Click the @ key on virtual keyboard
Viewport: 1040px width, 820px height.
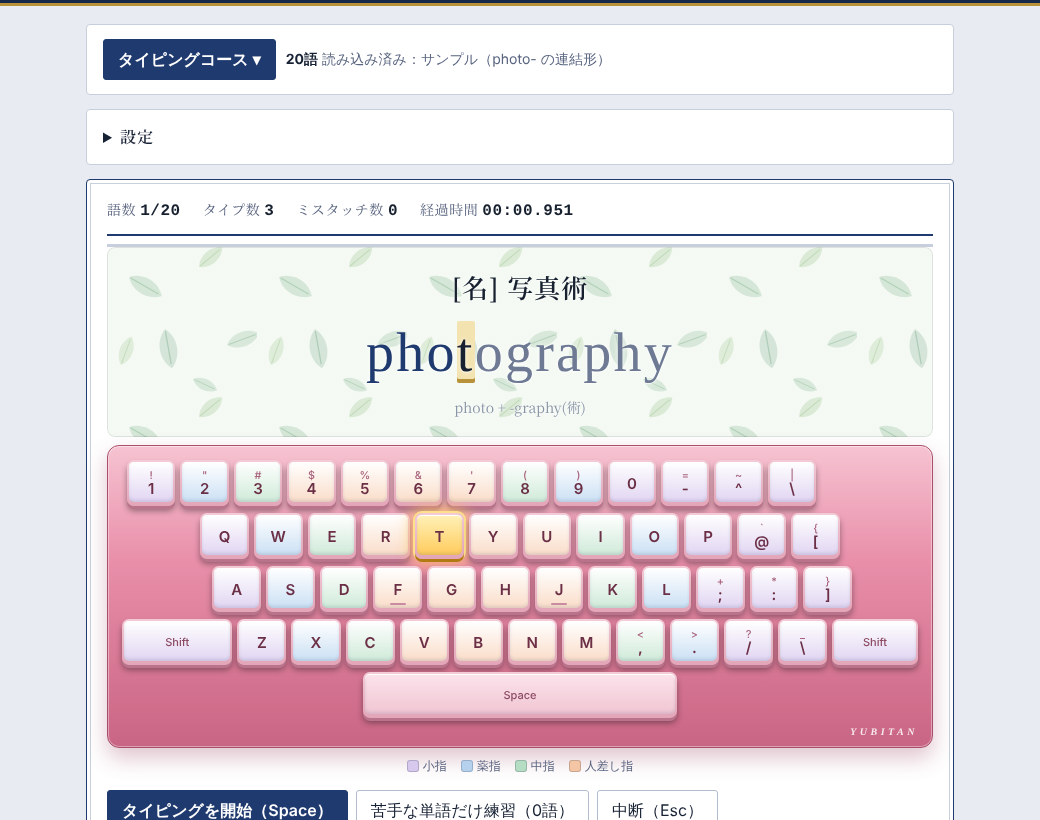pyautogui.click(x=761, y=536)
